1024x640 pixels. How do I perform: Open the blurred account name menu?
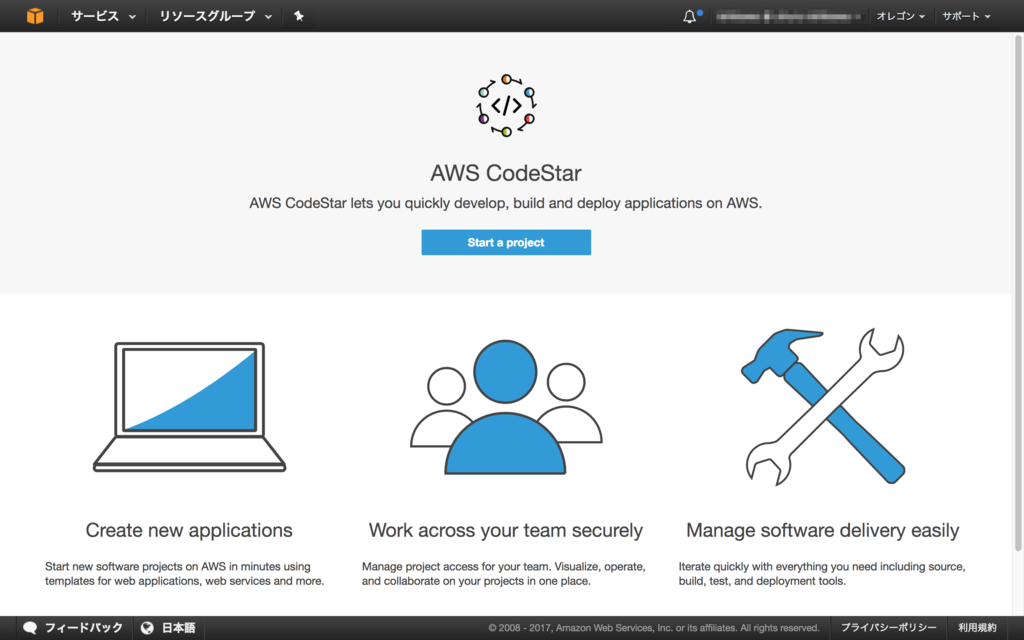tap(790, 16)
